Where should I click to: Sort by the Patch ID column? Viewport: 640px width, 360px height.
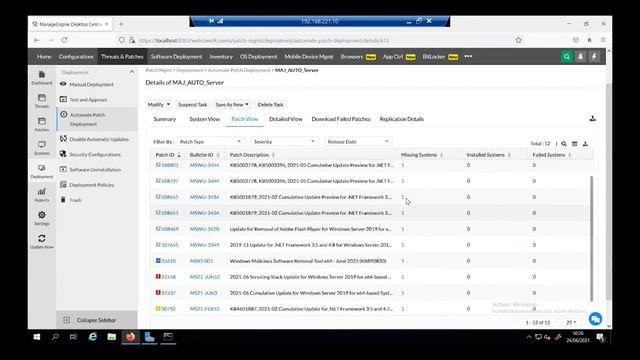165,155
